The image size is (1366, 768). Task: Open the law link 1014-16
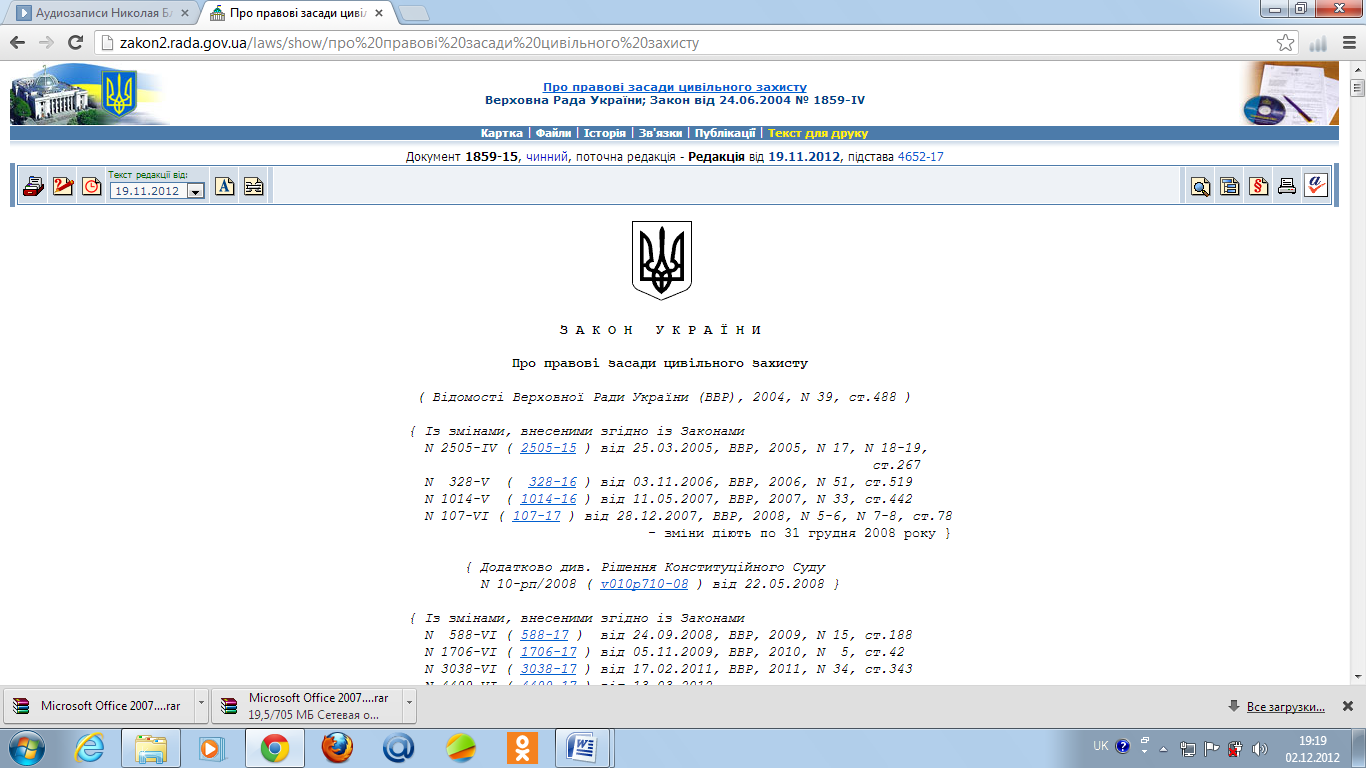click(548, 499)
